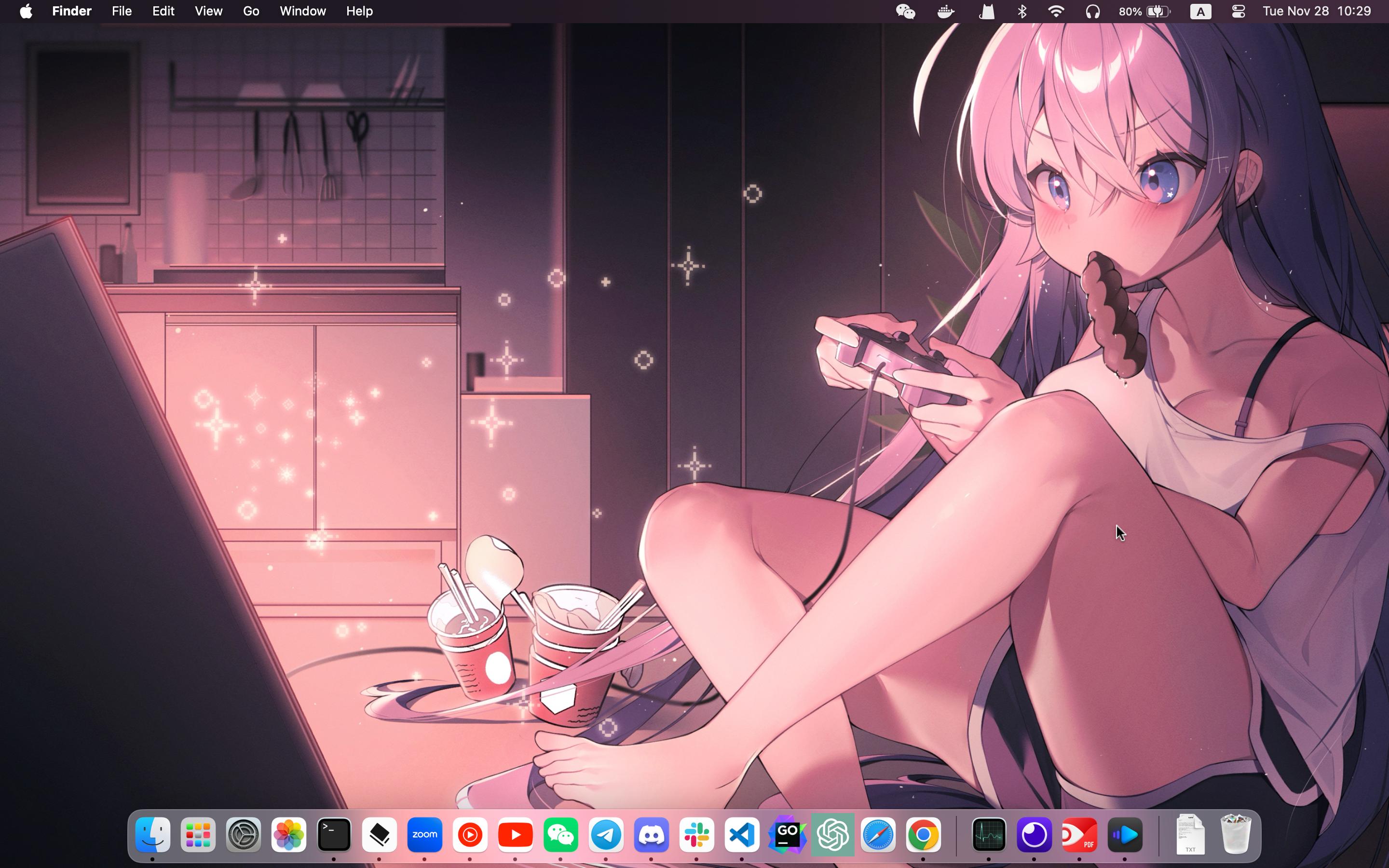Click the Bluetooth status icon

tap(1021, 12)
